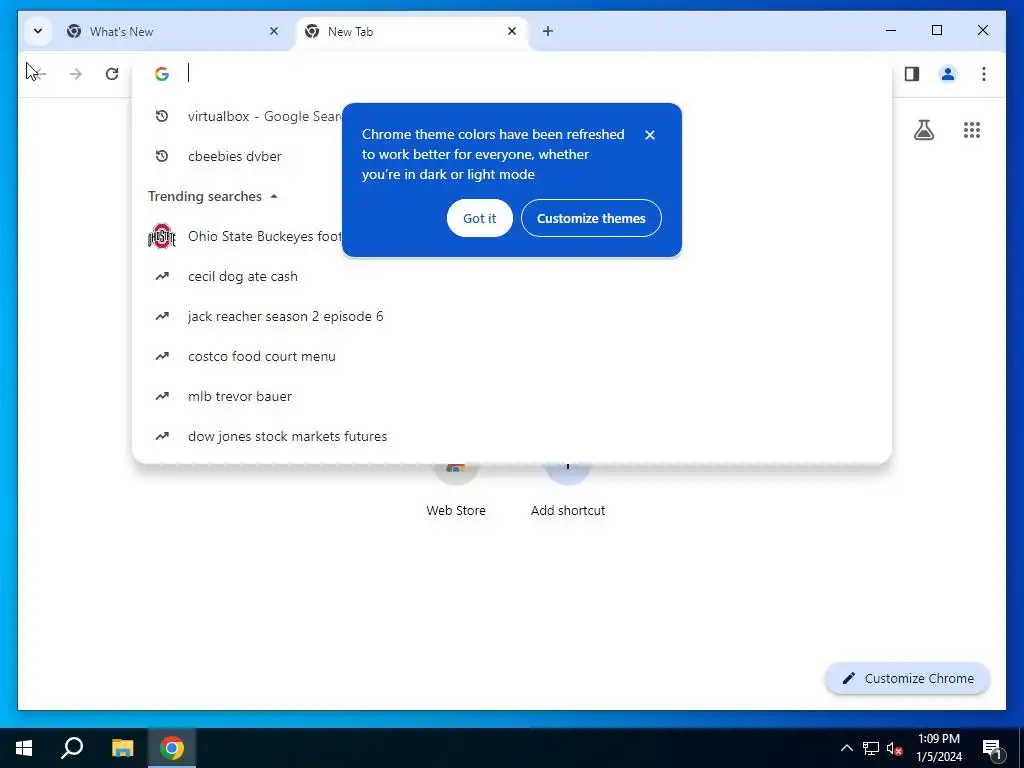
Task: Select the New Tab tab
Action: pyautogui.click(x=411, y=31)
